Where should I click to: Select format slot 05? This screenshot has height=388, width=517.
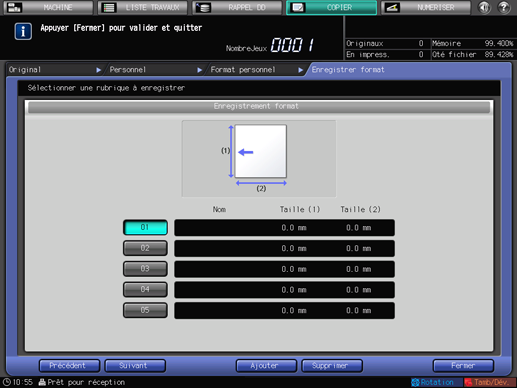[x=145, y=310]
